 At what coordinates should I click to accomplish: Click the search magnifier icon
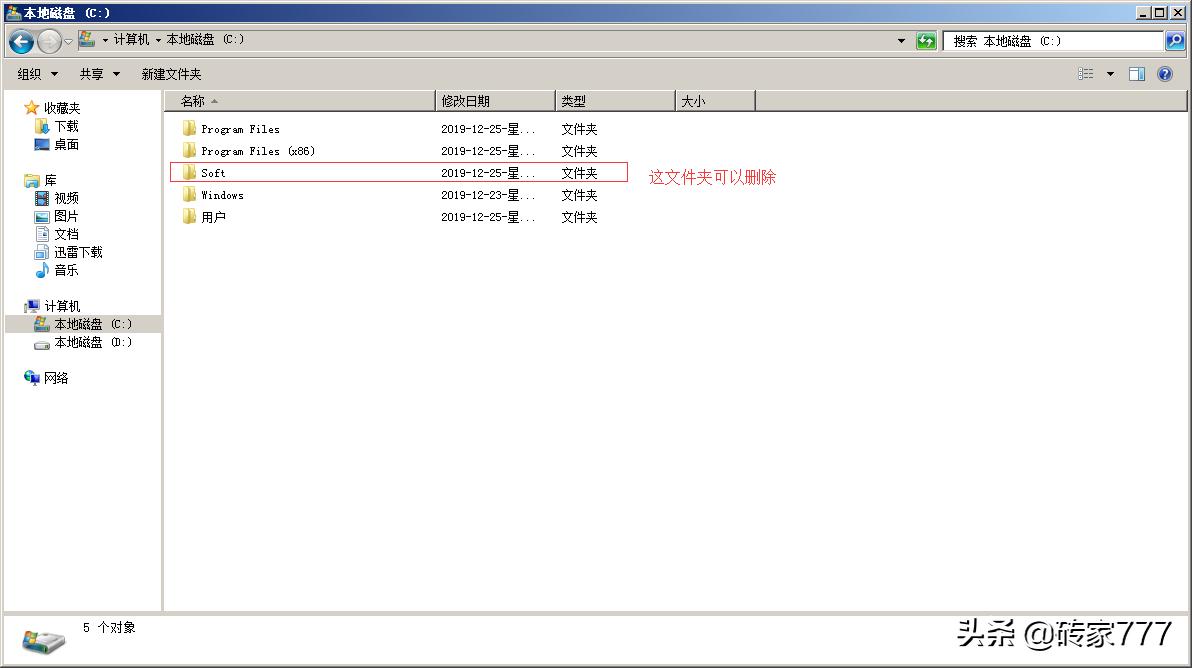click(1175, 41)
